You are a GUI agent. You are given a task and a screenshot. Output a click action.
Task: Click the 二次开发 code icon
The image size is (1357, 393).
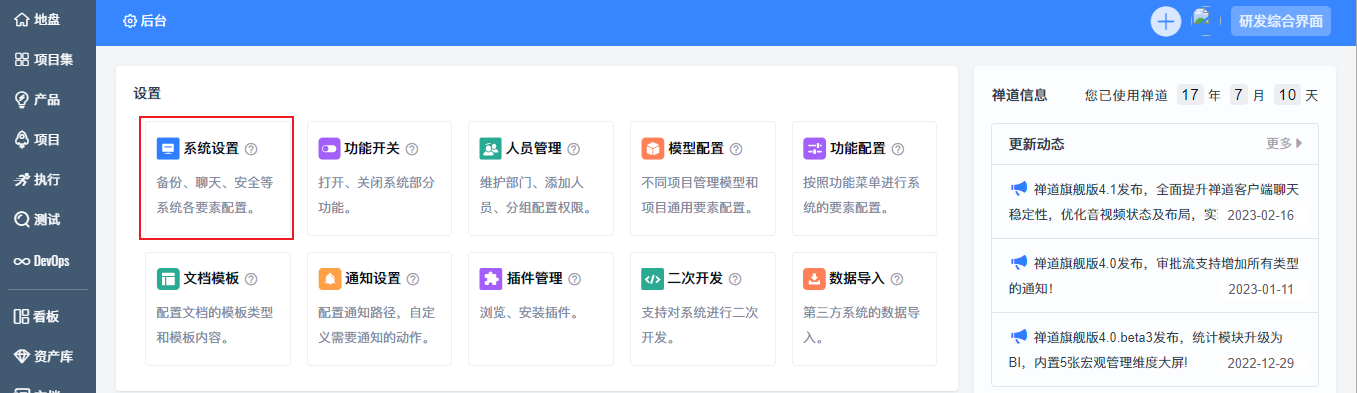(652, 279)
